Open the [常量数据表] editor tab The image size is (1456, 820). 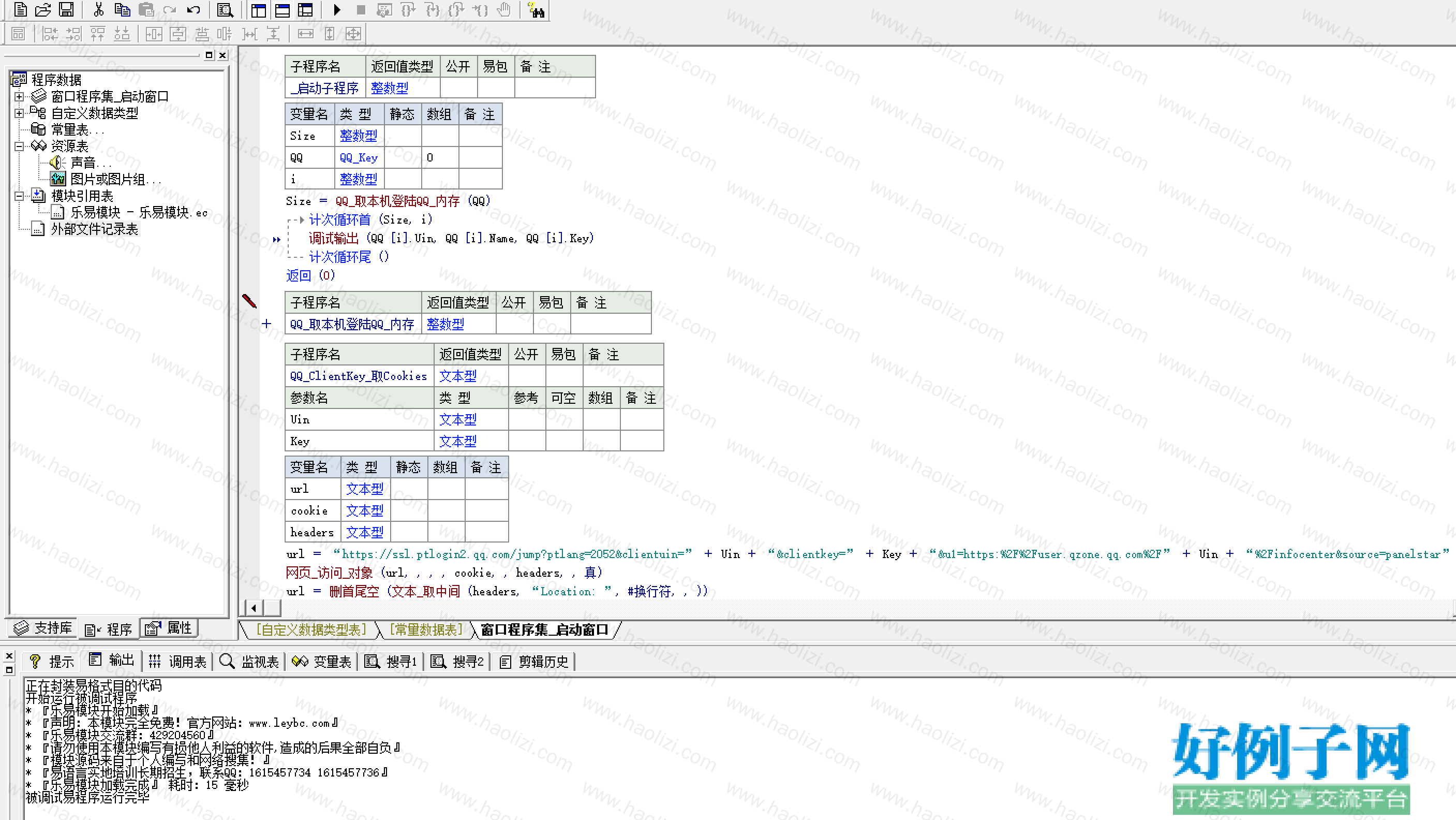tap(426, 629)
